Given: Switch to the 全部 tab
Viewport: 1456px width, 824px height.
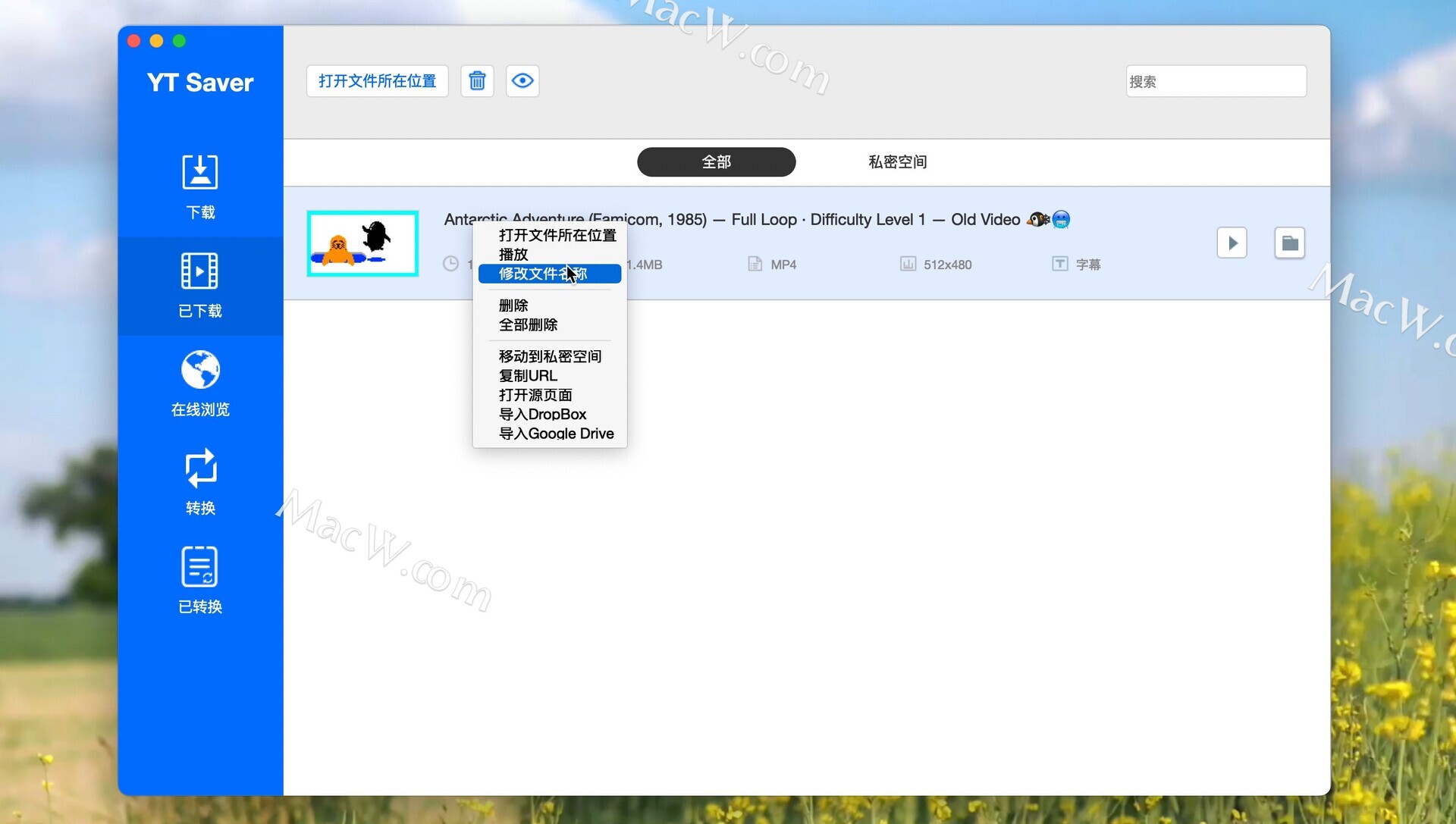Looking at the screenshot, I should point(716,162).
